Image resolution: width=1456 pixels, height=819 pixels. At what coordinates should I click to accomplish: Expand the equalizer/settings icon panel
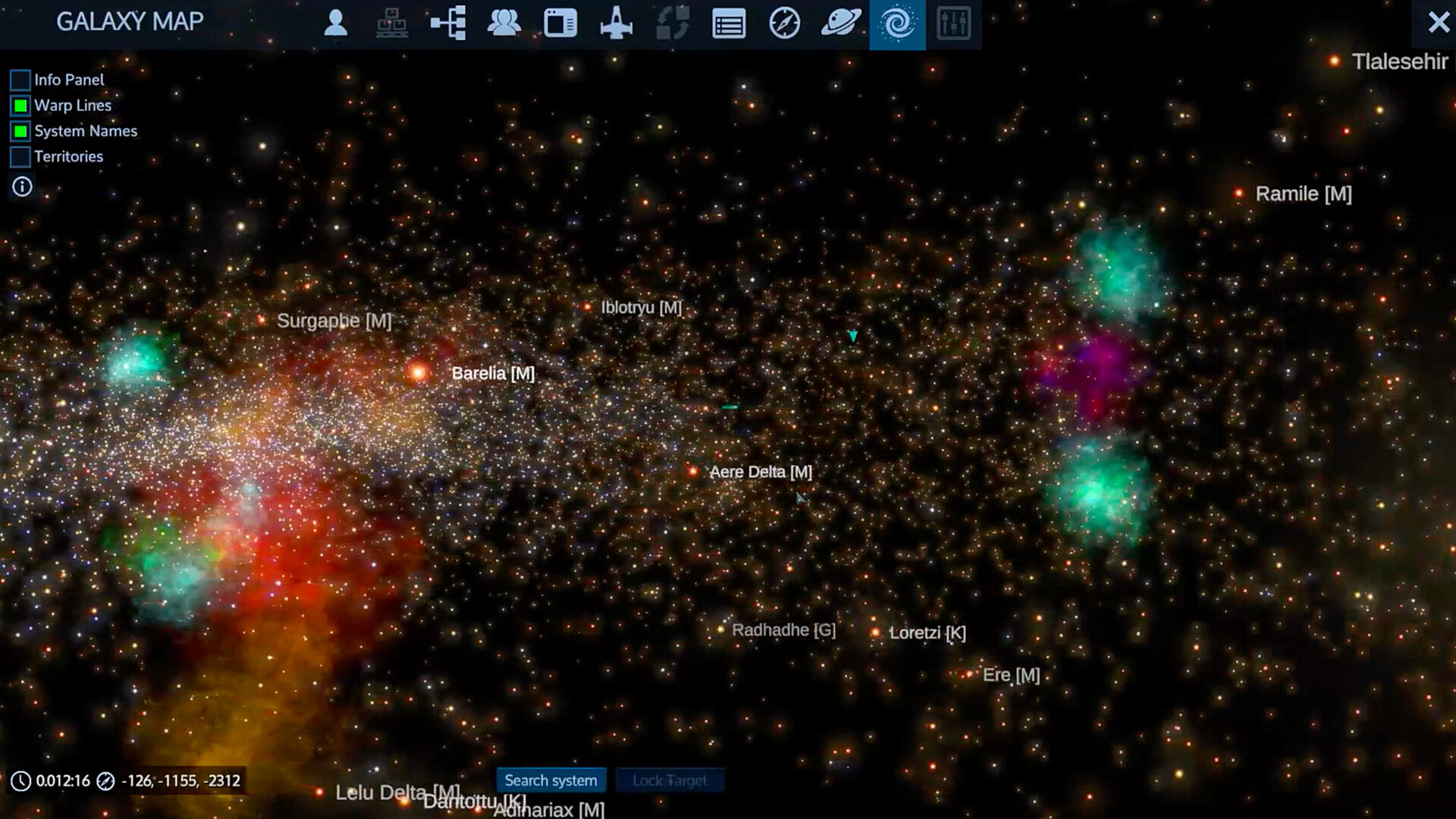pos(953,22)
